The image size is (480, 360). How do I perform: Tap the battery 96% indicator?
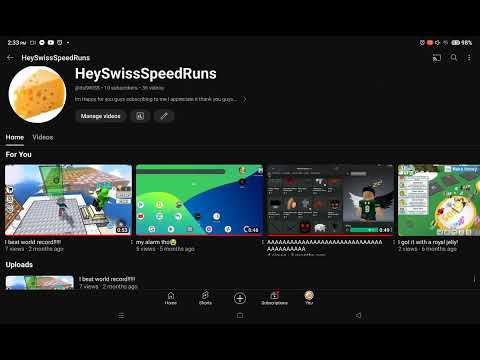[462, 43]
